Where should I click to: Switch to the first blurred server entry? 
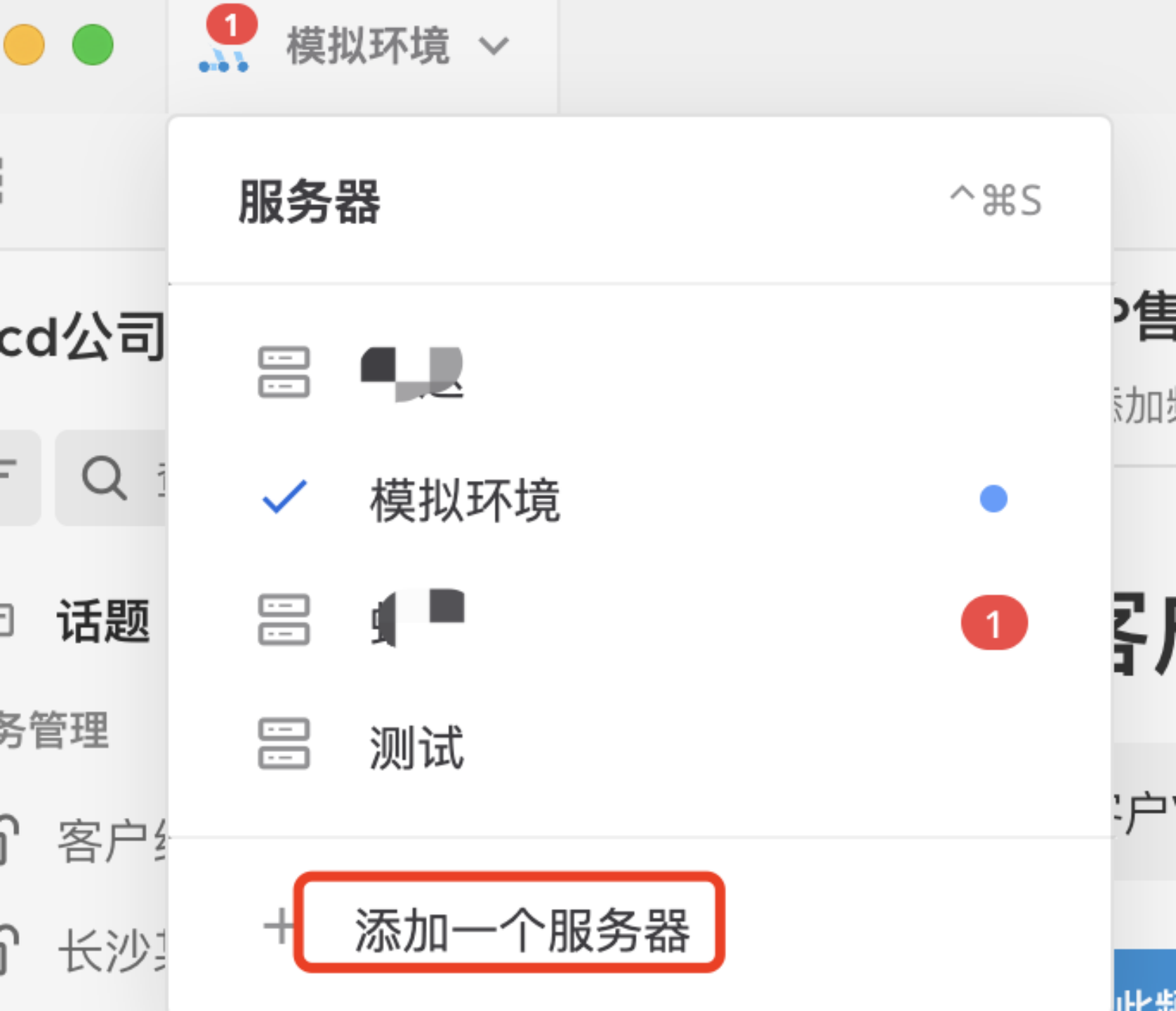coord(640,372)
